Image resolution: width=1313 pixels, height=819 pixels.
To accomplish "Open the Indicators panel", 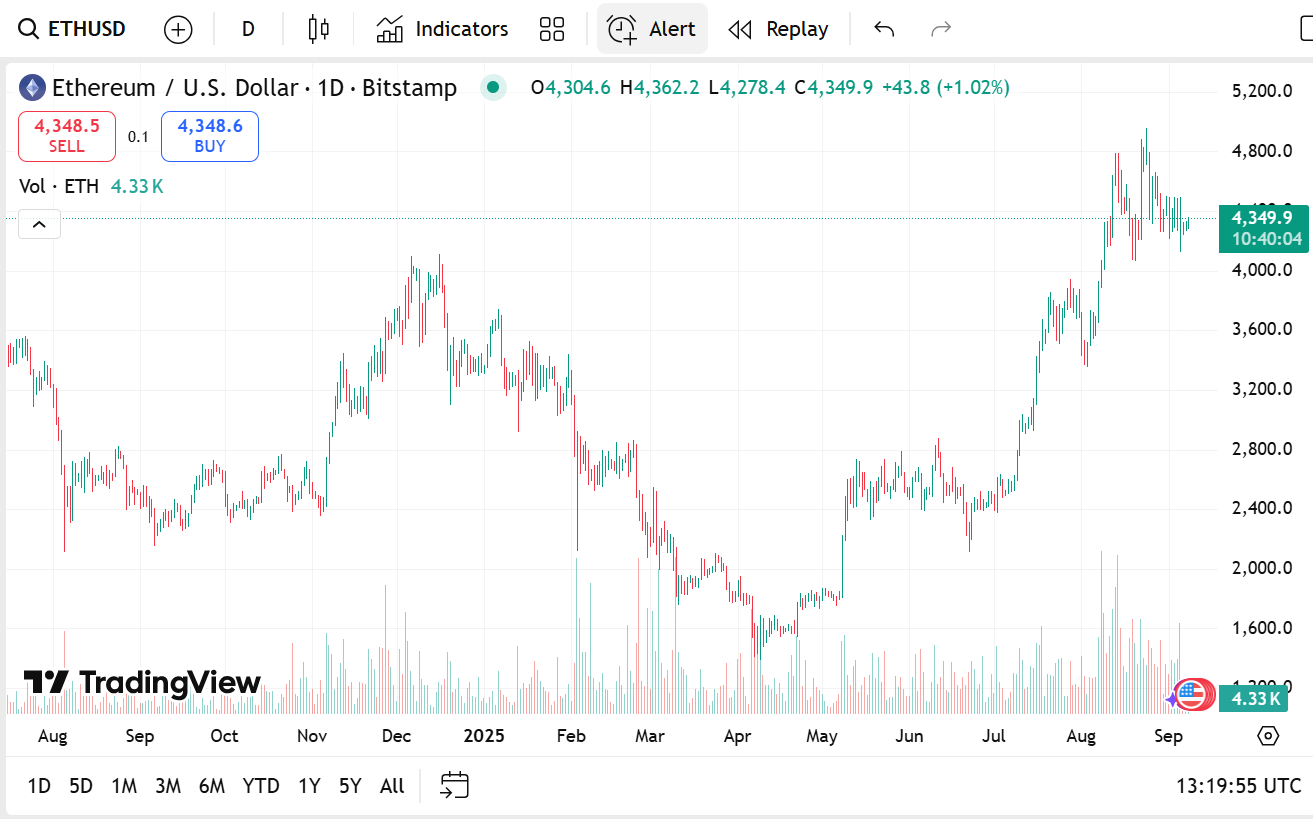I will pos(442,29).
